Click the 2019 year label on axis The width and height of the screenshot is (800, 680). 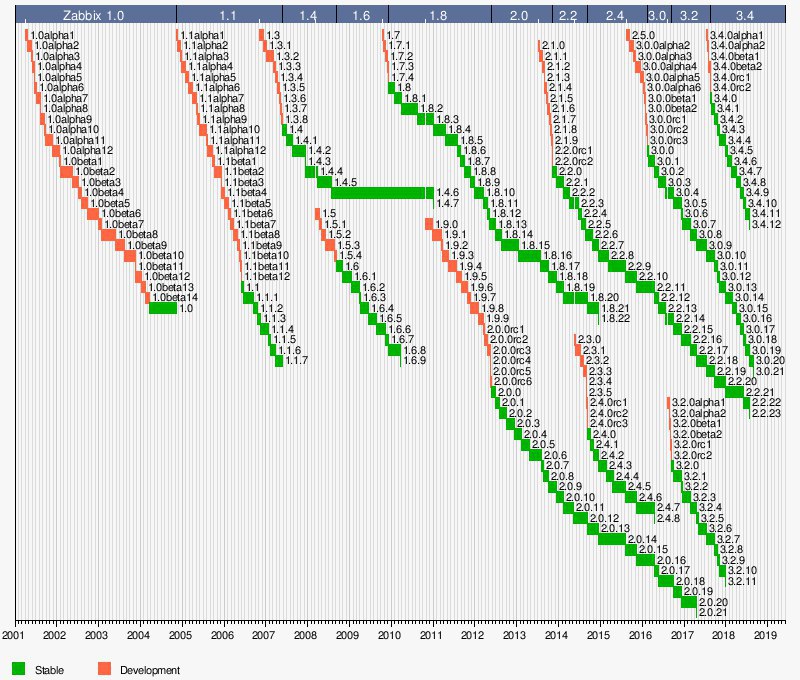pyautogui.click(x=765, y=635)
